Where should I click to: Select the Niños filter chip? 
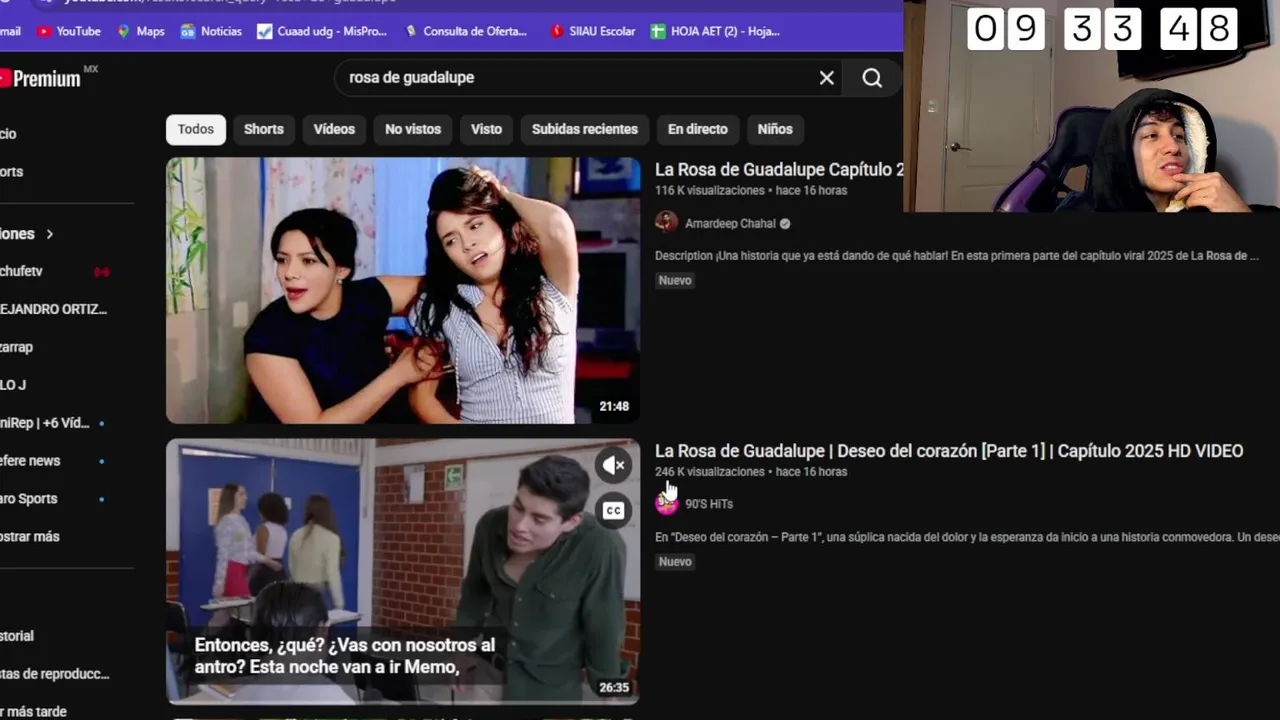tap(775, 129)
